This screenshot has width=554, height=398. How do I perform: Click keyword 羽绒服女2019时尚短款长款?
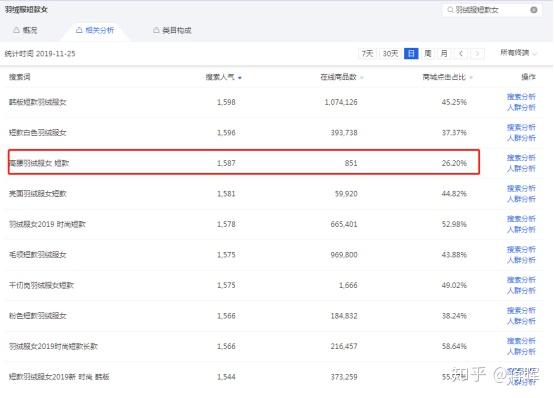point(53,346)
